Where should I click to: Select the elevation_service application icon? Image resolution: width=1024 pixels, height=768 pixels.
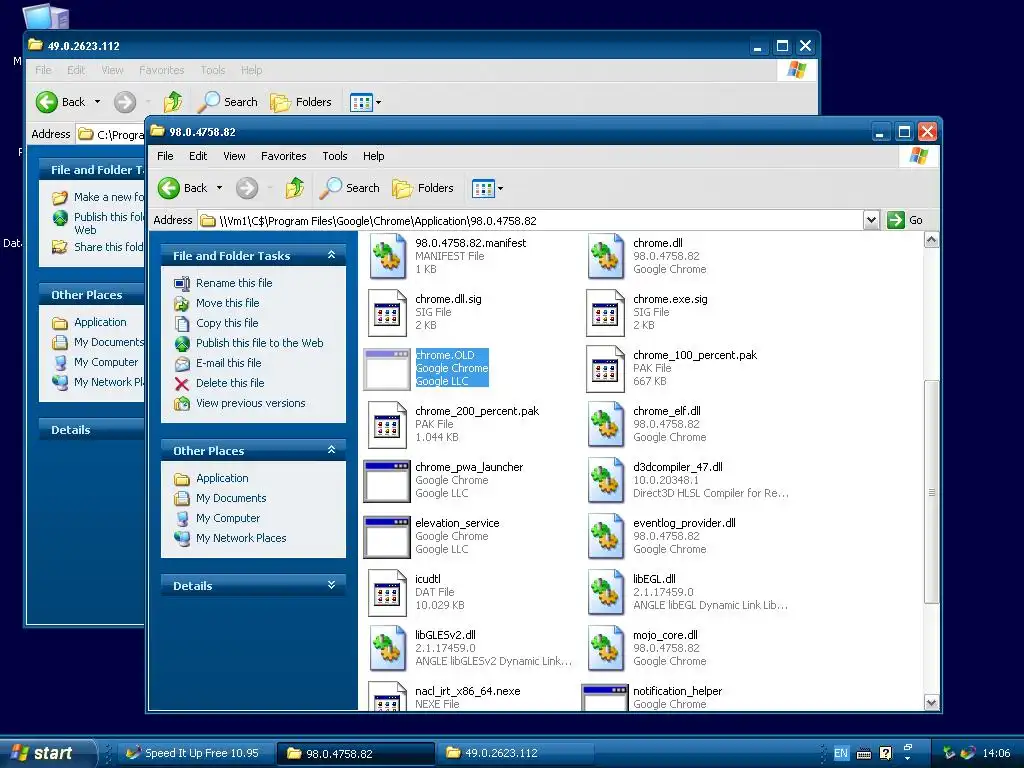click(x=387, y=537)
